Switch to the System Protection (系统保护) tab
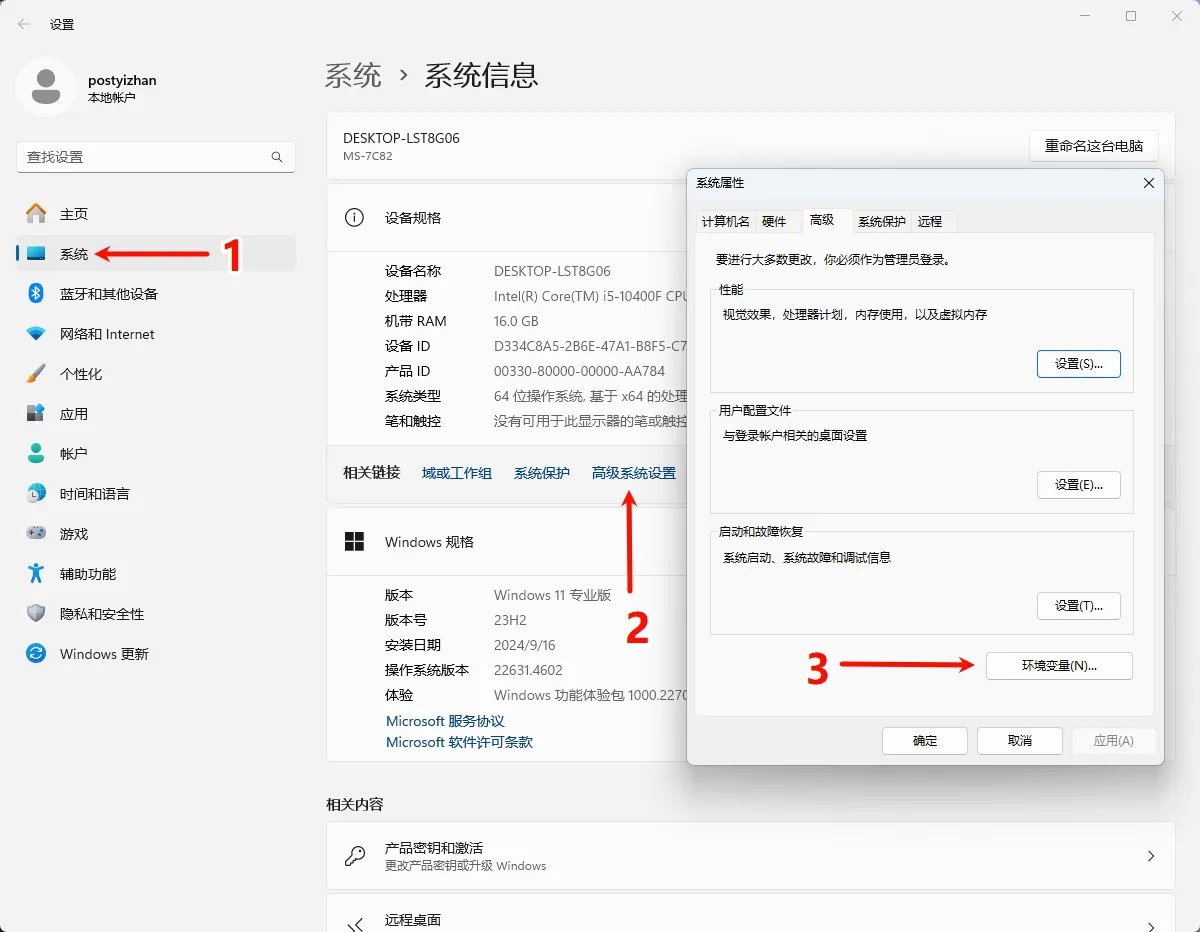This screenshot has width=1200, height=932. tap(881, 221)
